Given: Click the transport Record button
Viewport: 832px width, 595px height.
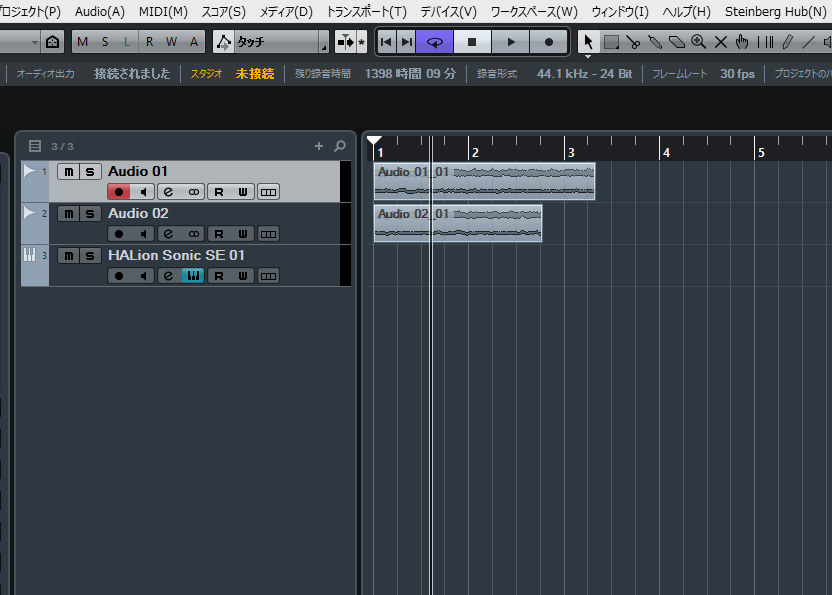Looking at the screenshot, I should 549,42.
